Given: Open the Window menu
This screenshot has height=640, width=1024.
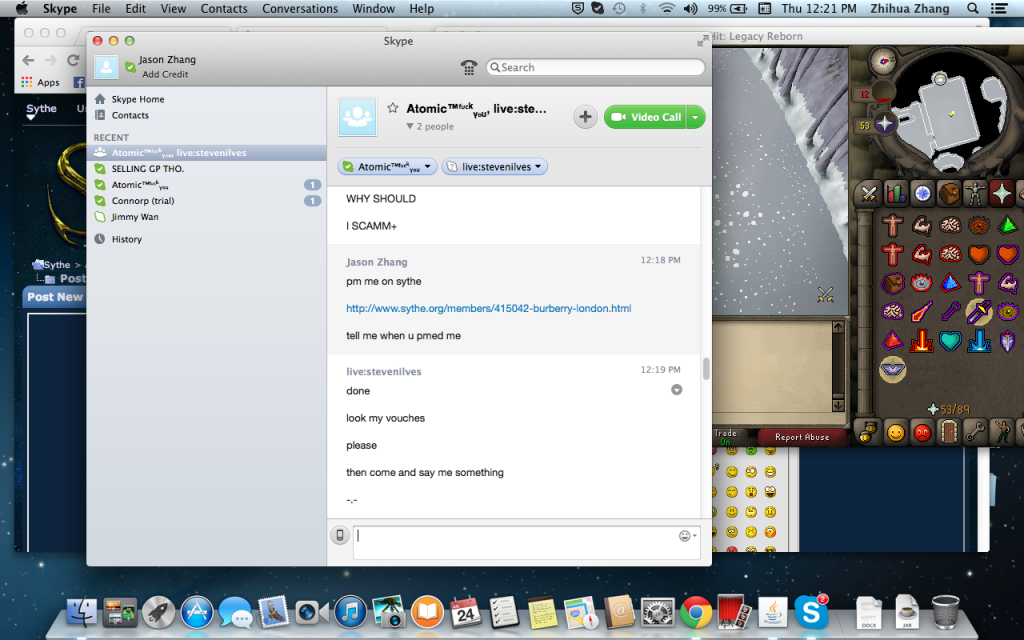Looking at the screenshot, I should coord(374,8).
